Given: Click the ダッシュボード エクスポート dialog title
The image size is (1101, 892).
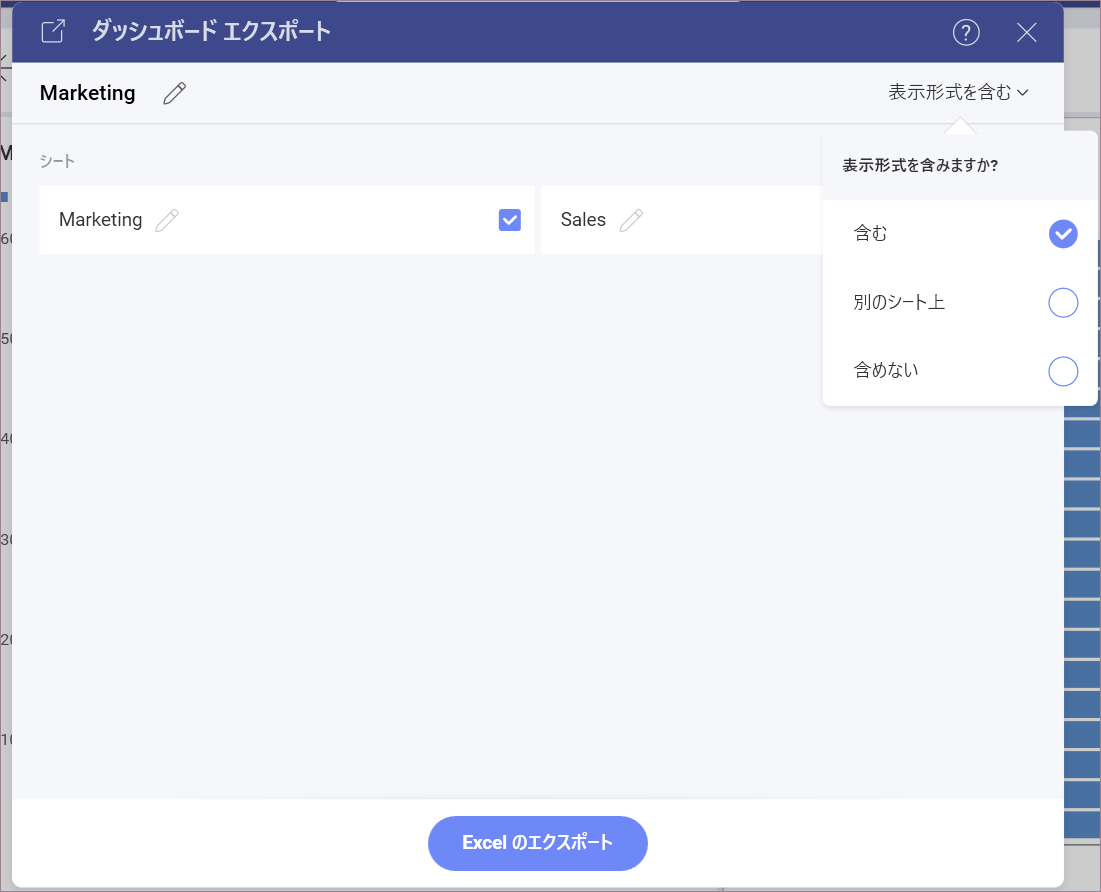Looking at the screenshot, I should tap(211, 31).
